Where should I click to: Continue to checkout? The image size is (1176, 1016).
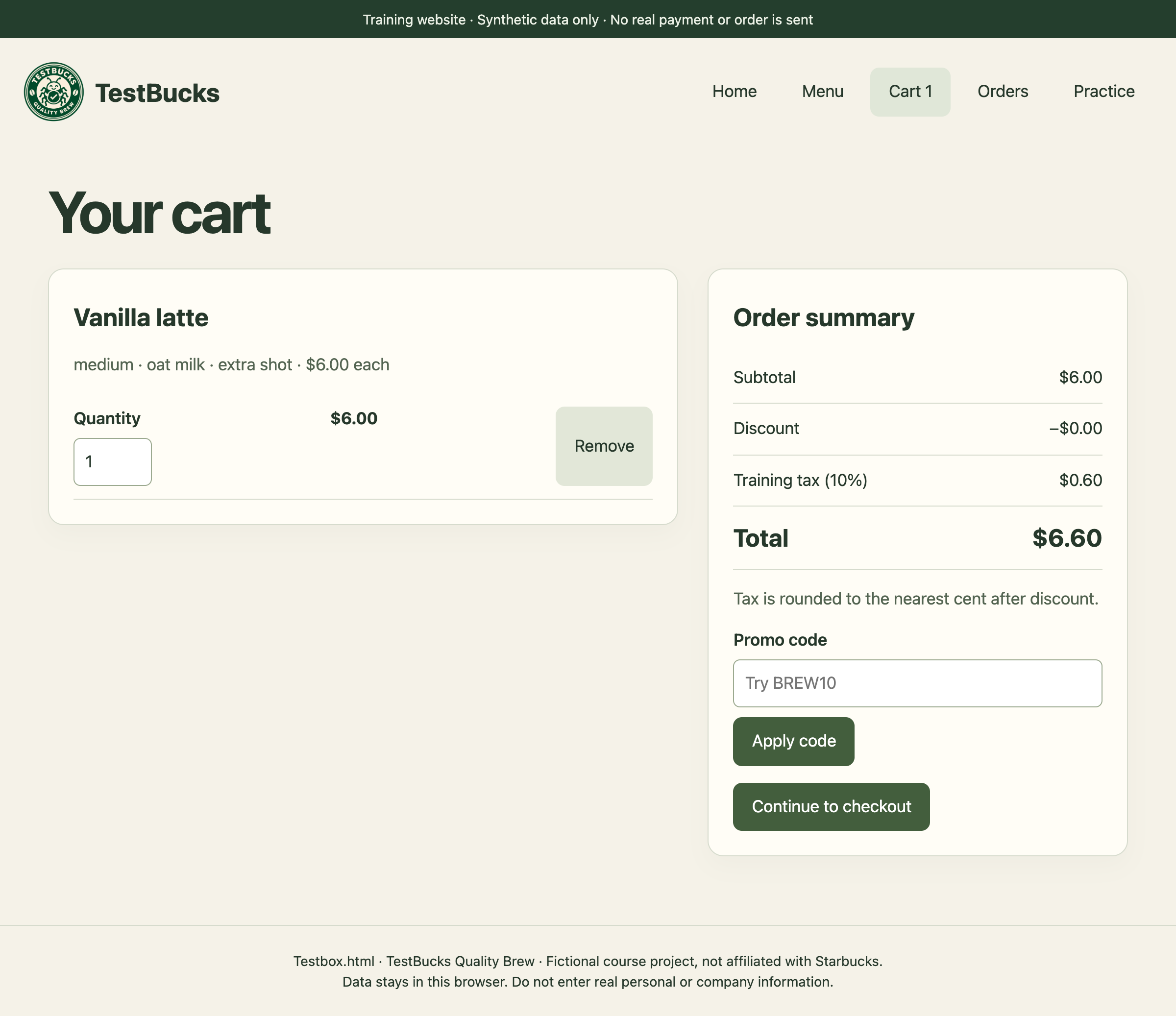click(x=831, y=807)
